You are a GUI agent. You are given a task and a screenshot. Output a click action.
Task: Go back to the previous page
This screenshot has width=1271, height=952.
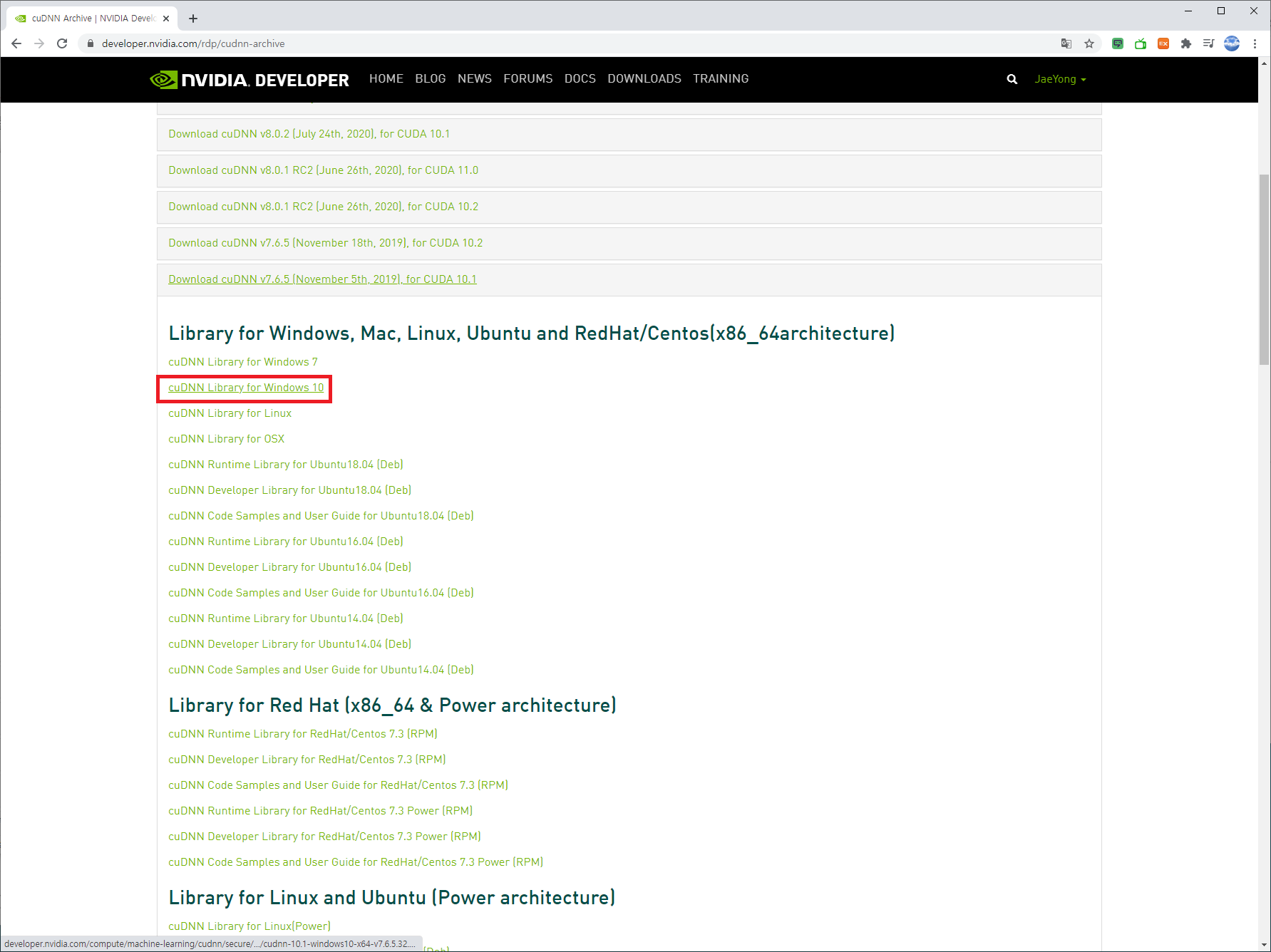pos(16,43)
